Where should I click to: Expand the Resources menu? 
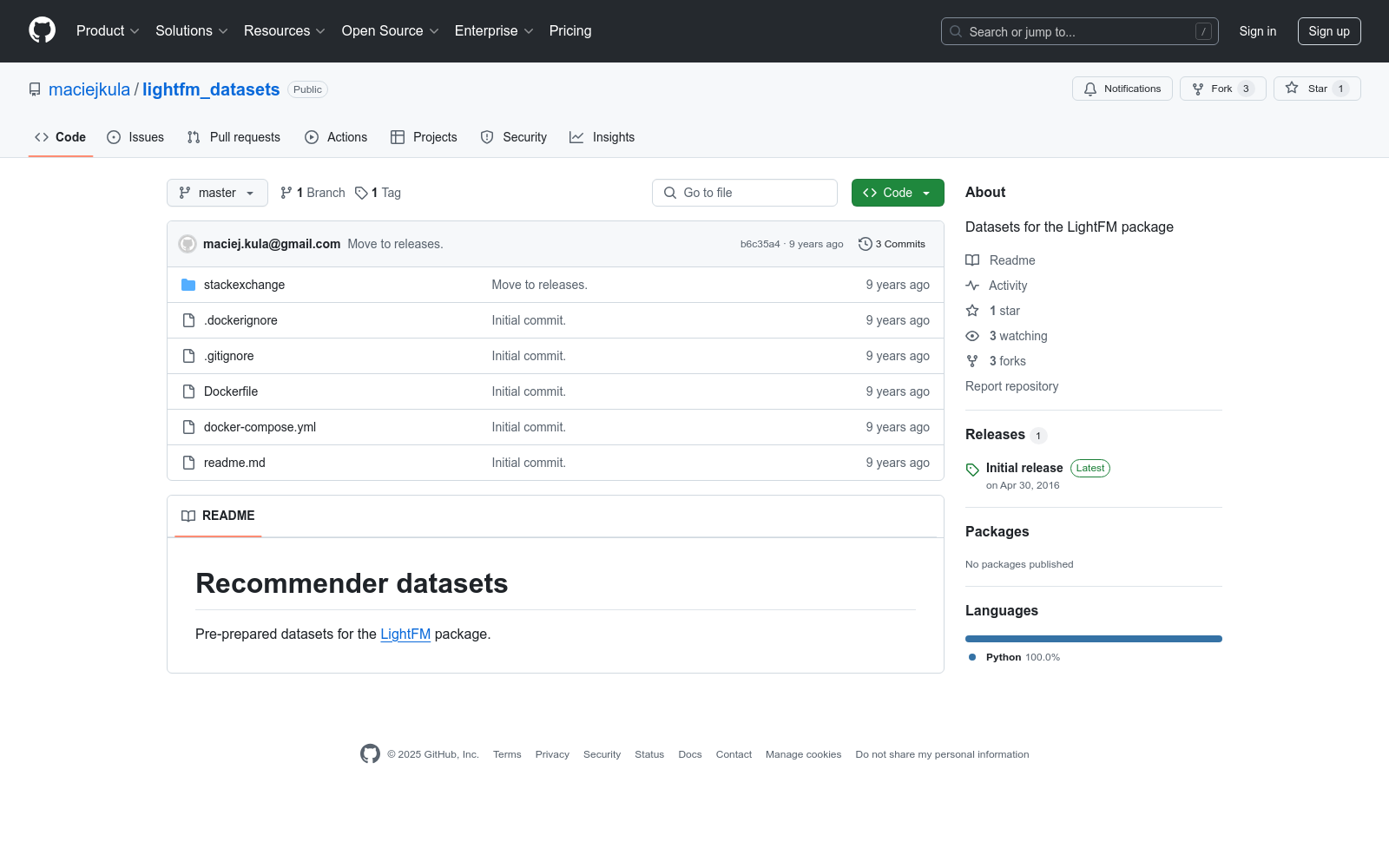[x=285, y=30]
